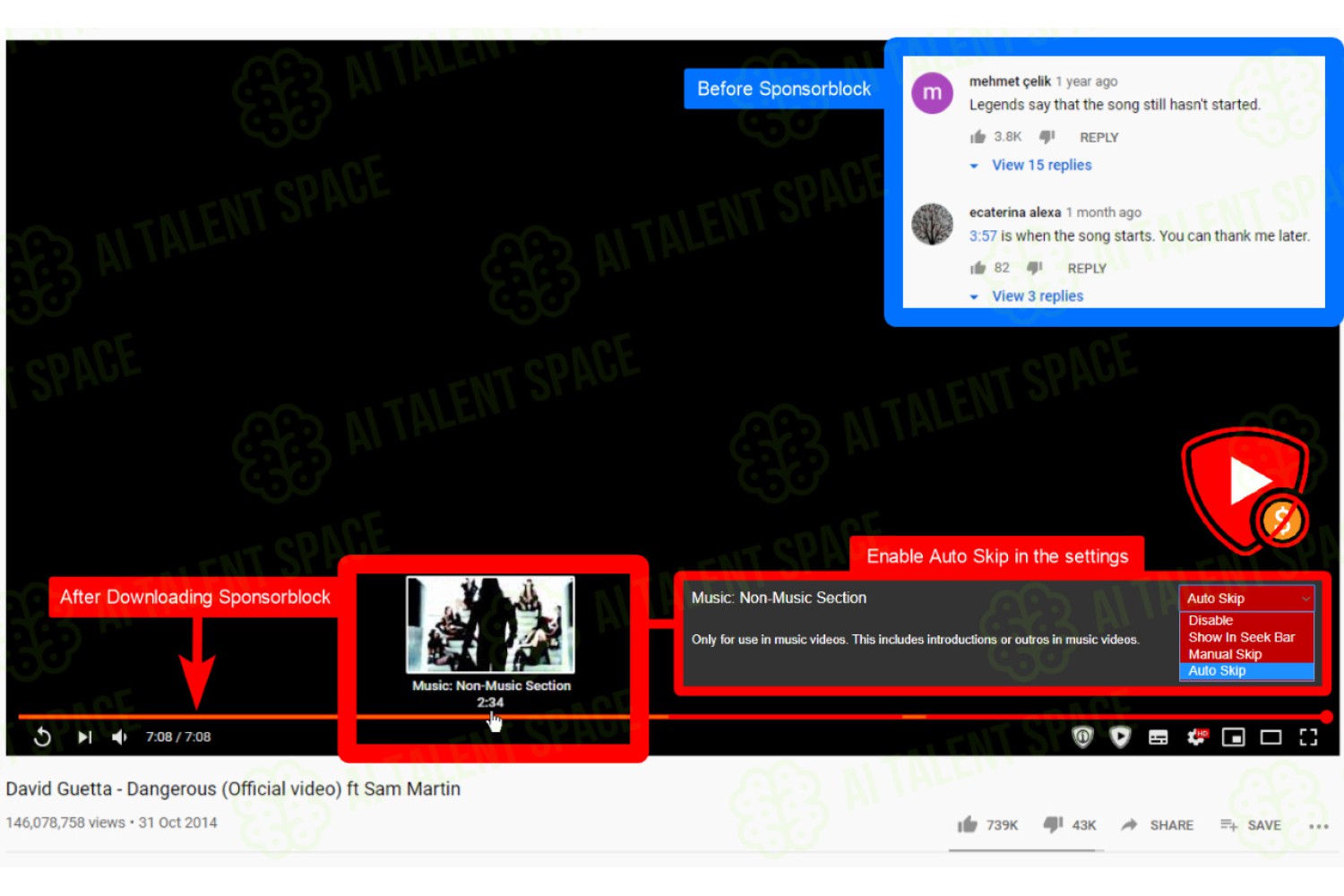Click the video title David Guetta - Dangerous
Image resolution: width=1344 pixels, height=896 pixels.
click(233, 789)
